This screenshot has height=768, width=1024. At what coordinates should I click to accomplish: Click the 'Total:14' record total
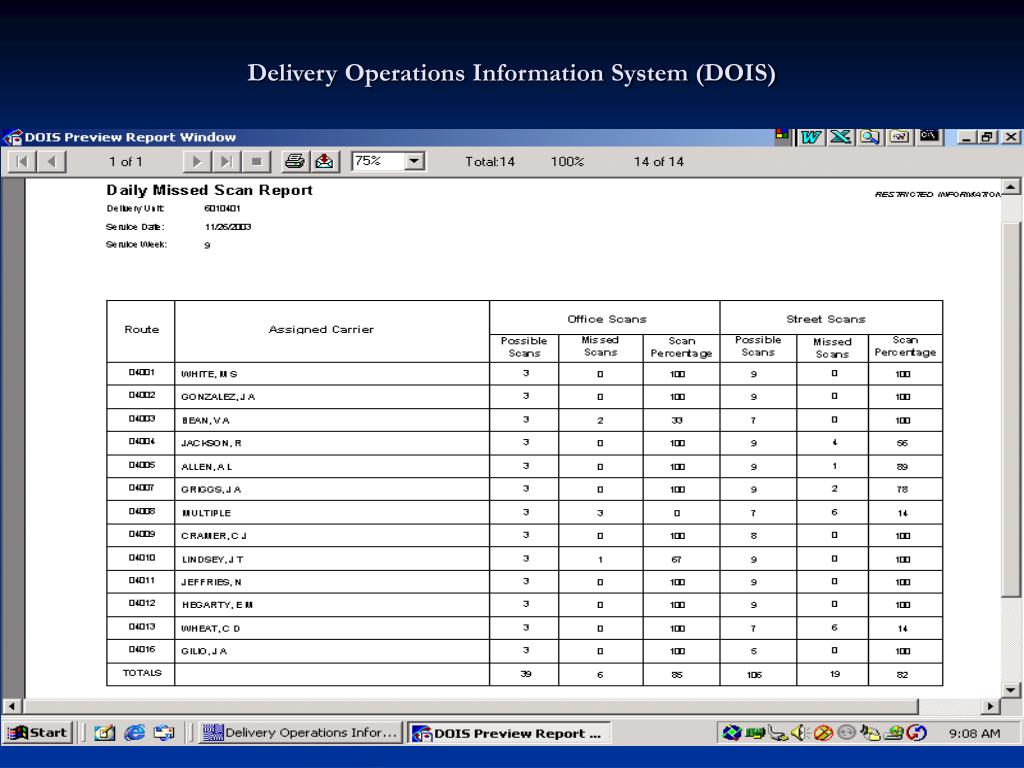pos(490,162)
